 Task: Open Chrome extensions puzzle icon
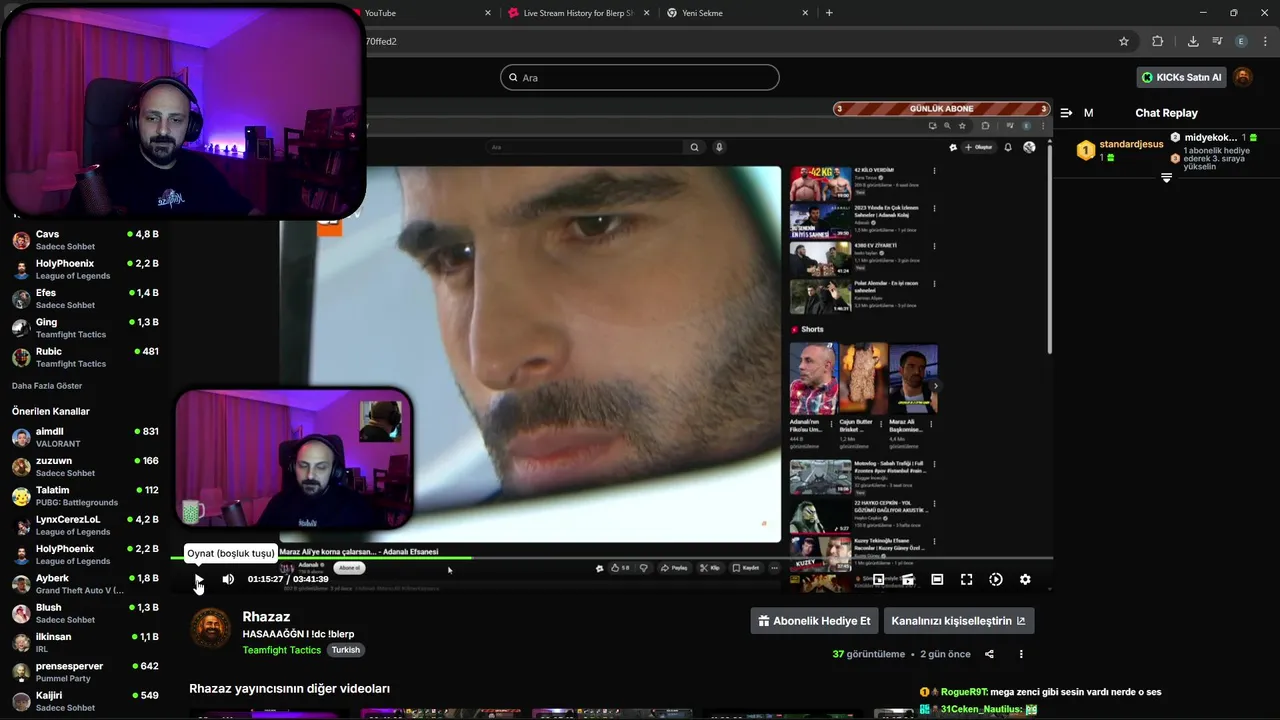pyautogui.click(x=1158, y=41)
